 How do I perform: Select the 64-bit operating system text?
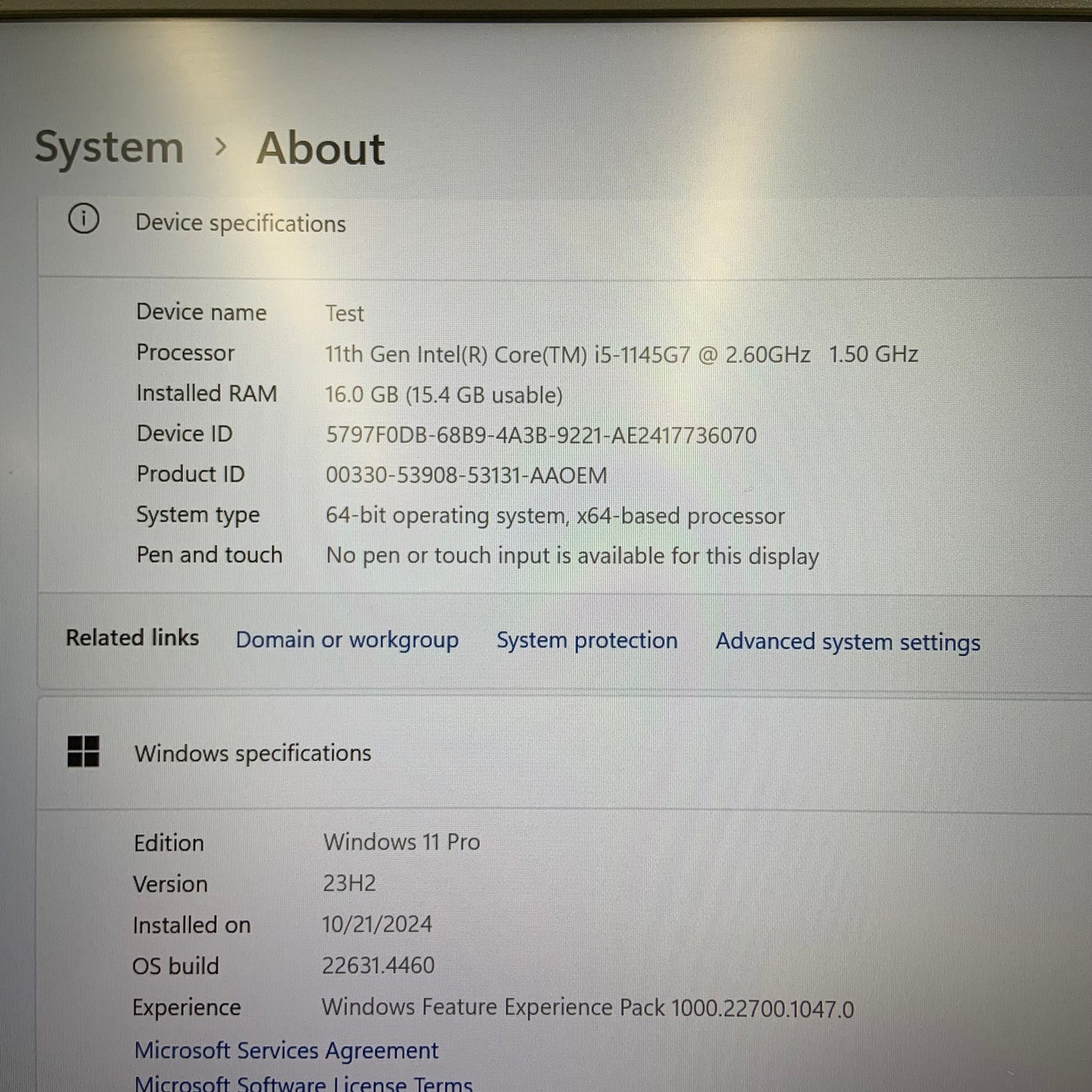(555, 516)
